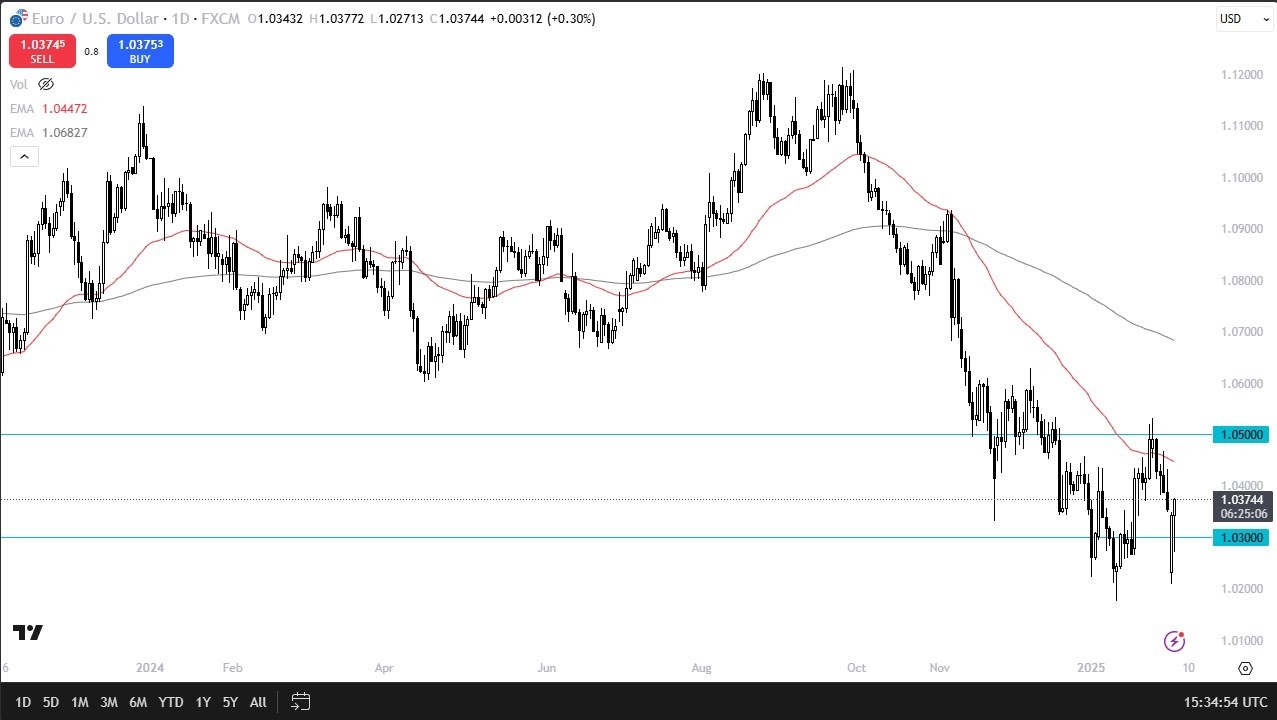Select the 5Y timeframe

(230, 702)
